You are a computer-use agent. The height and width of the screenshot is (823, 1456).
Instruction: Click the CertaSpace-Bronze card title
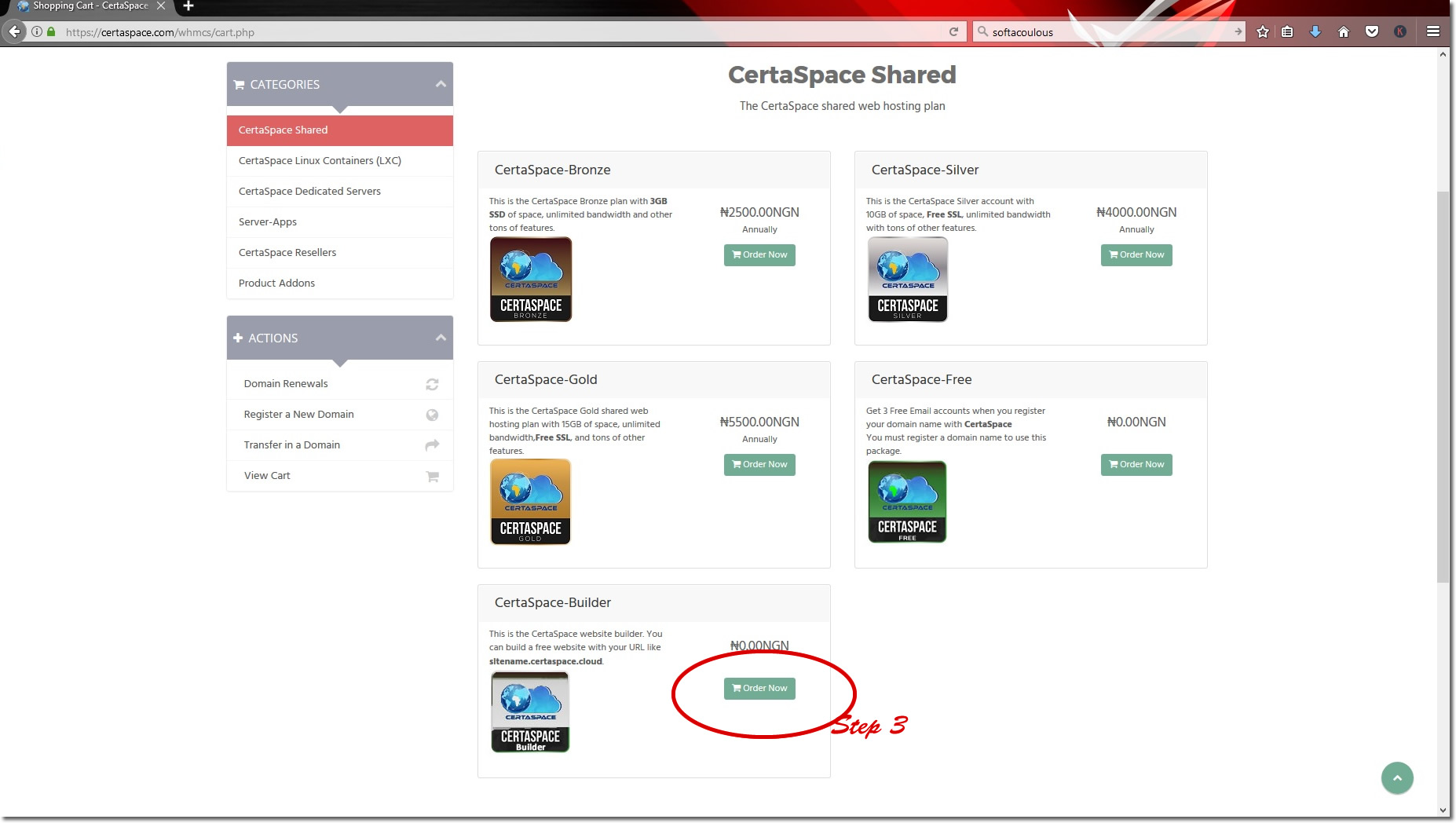[x=552, y=170]
